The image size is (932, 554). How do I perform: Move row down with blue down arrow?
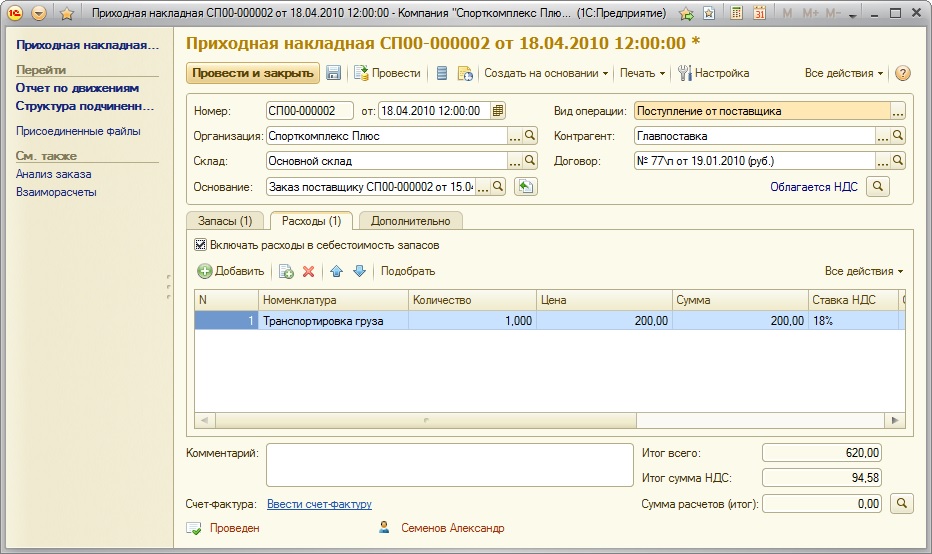click(359, 271)
